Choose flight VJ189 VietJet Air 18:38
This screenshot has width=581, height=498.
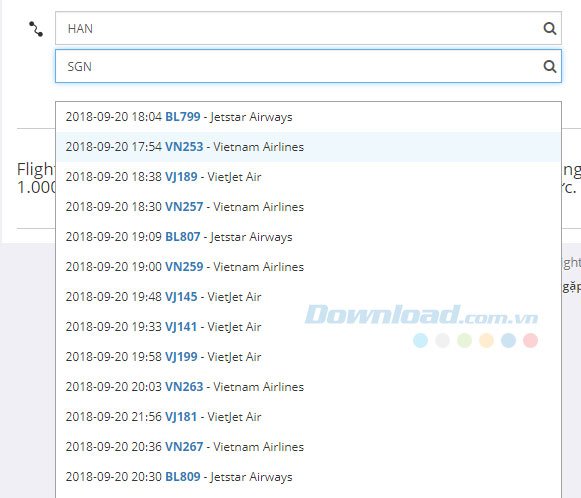(308, 177)
